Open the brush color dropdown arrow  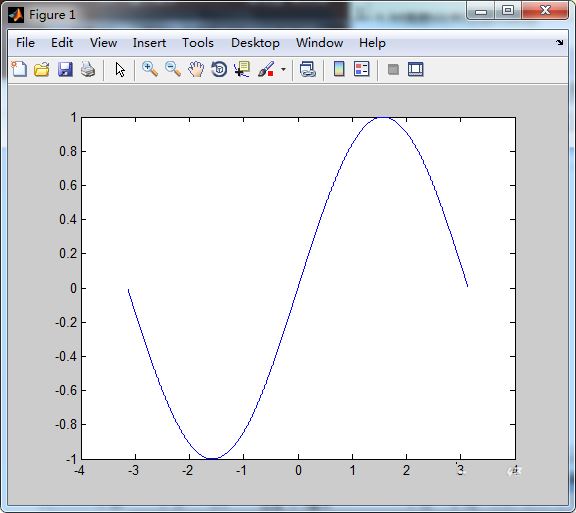coord(283,69)
